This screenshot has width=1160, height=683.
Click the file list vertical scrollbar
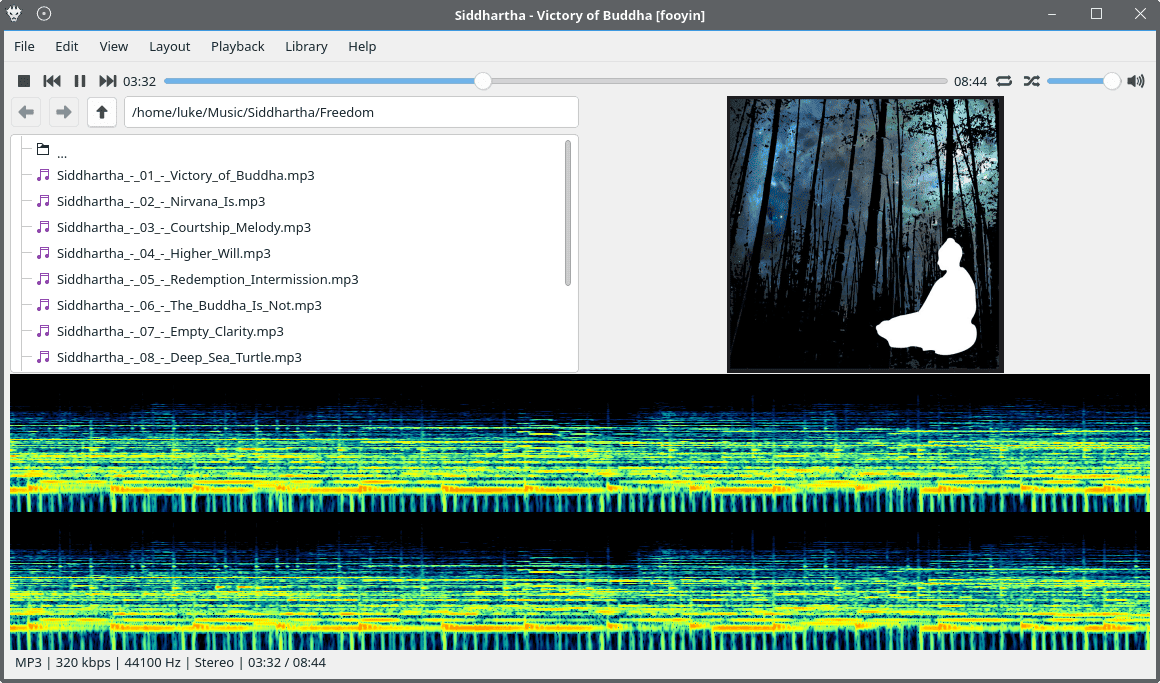[568, 213]
